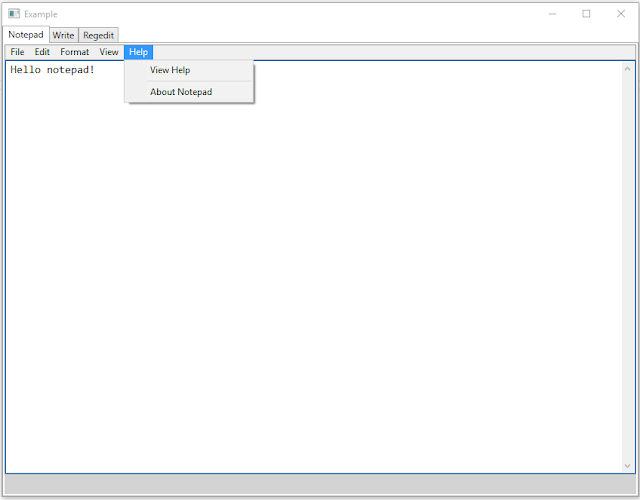Image resolution: width=640 pixels, height=500 pixels.
Task: Switch to the Write tab
Action: (64, 36)
